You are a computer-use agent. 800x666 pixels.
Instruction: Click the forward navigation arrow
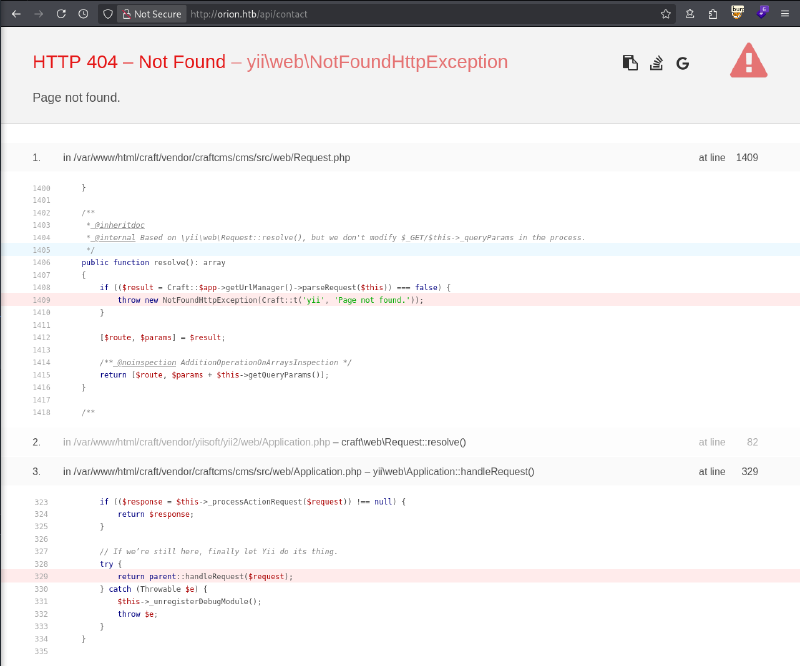[39, 14]
